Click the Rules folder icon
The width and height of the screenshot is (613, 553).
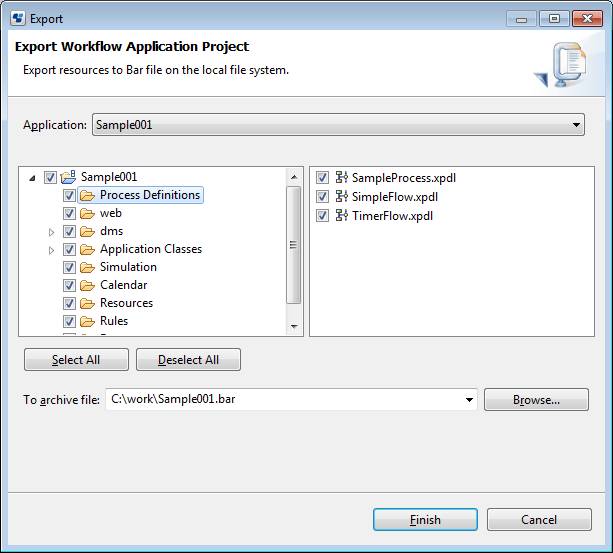[87, 321]
